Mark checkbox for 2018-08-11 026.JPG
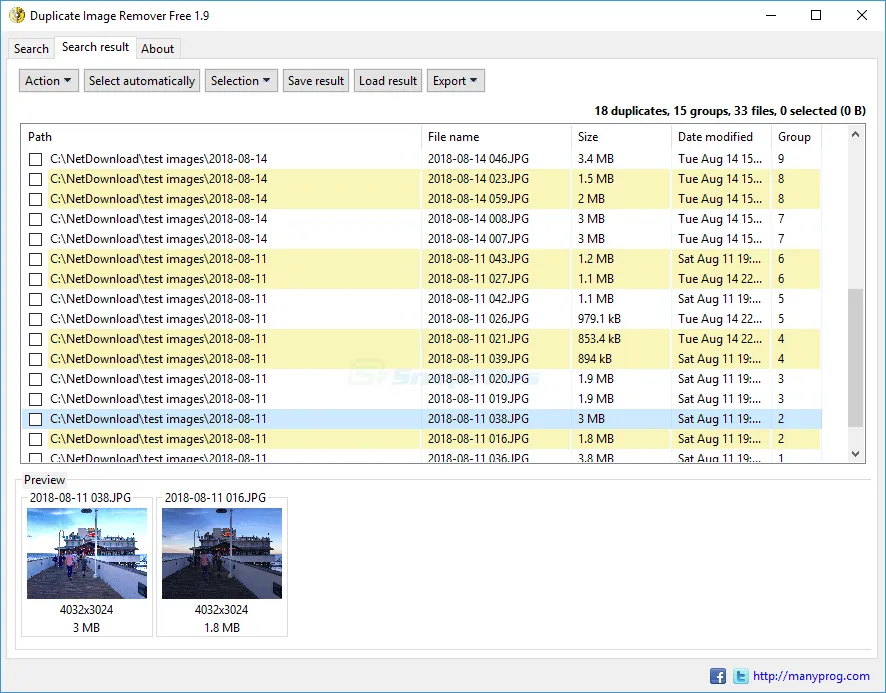 [36, 319]
